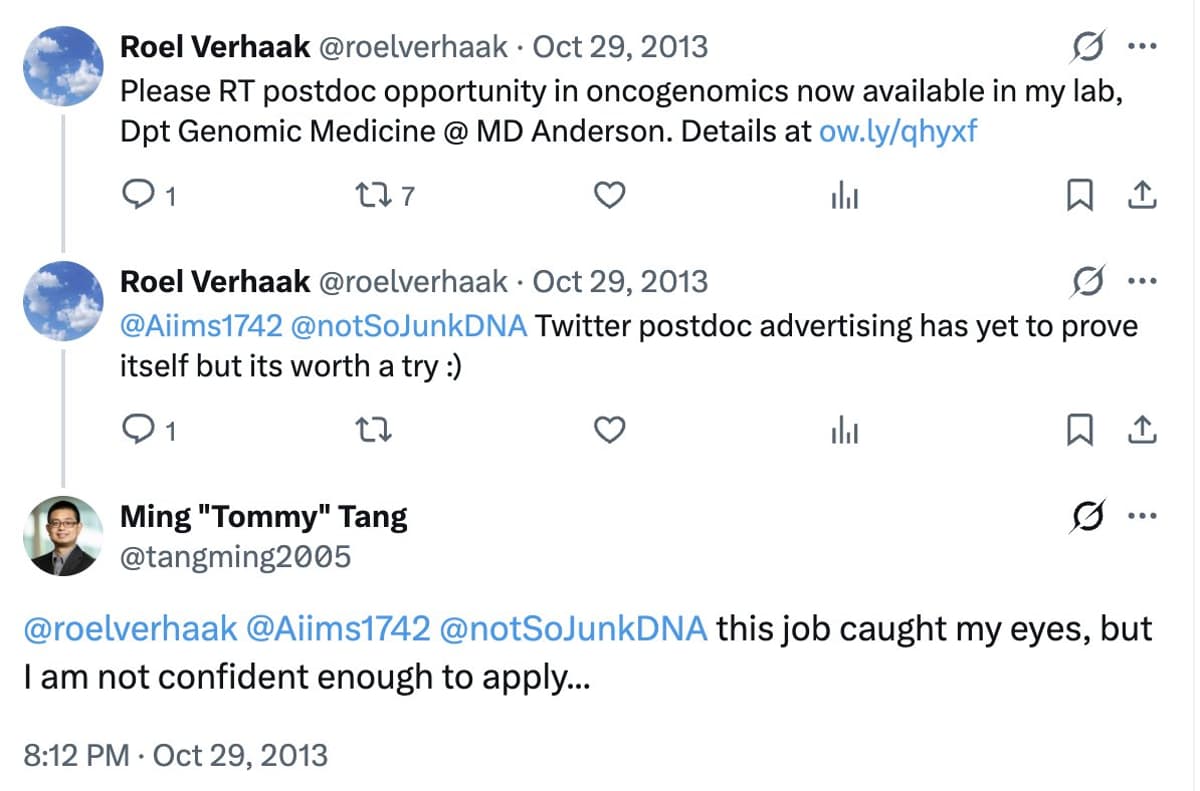
Task: Open the more options menu on the first tweet
Action: tap(1143, 46)
